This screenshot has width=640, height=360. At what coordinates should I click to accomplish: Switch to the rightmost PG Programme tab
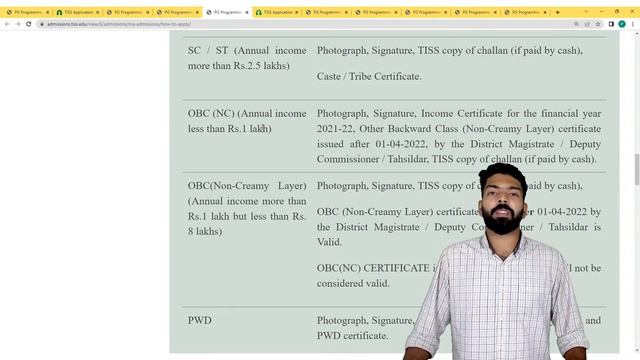pyautogui.click(x=525, y=13)
